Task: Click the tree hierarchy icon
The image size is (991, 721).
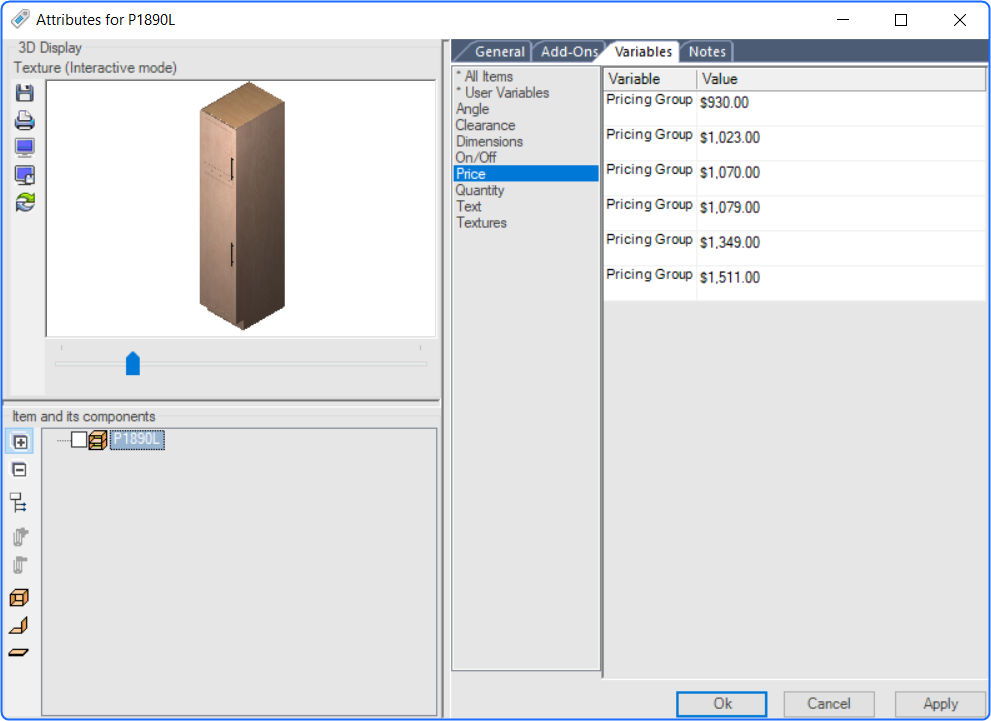Action: [19, 503]
